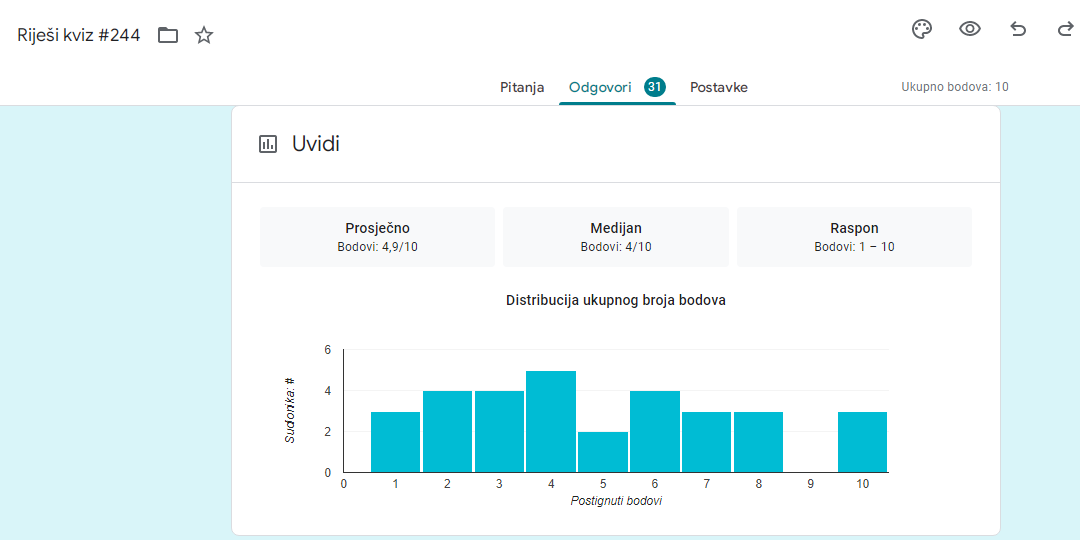Viewport: 1080px width, 540px height.
Task: Click the Bodovi: 4/10 value
Action: click(x=616, y=247)
